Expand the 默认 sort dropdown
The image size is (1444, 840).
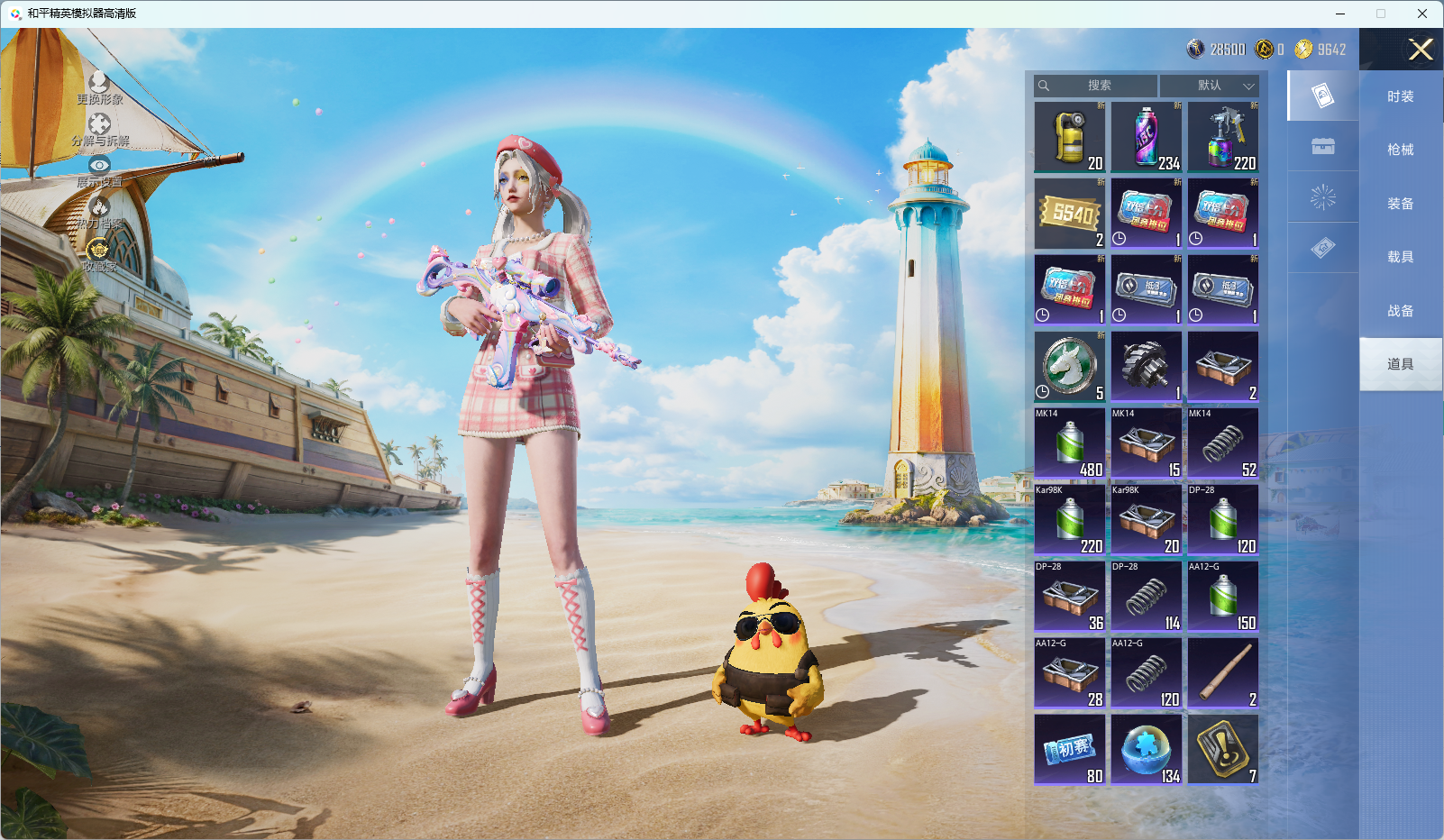tap(1209, 86)
